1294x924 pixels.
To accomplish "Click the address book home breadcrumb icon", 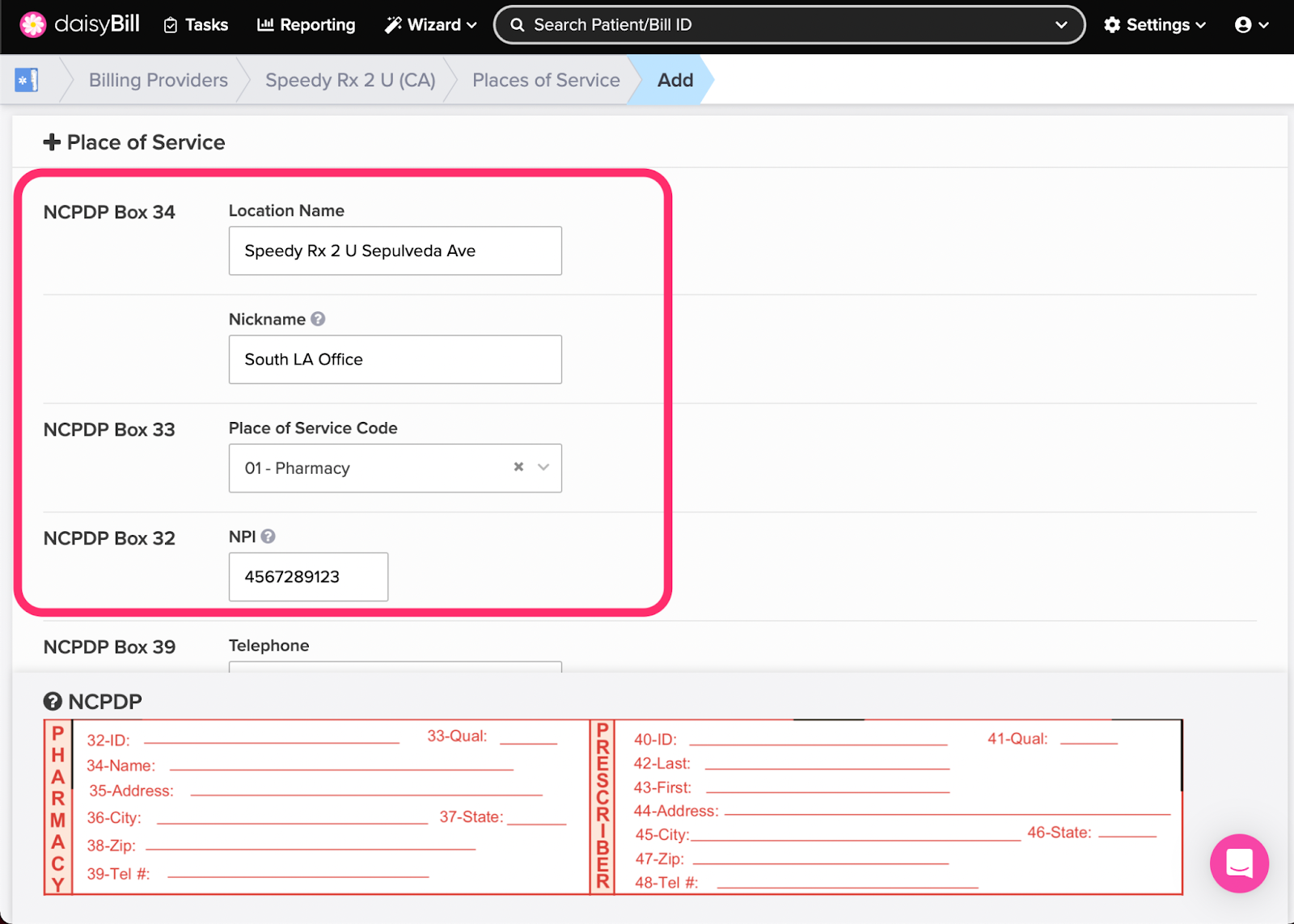I will pyautogui.click(x=27, y=80).
